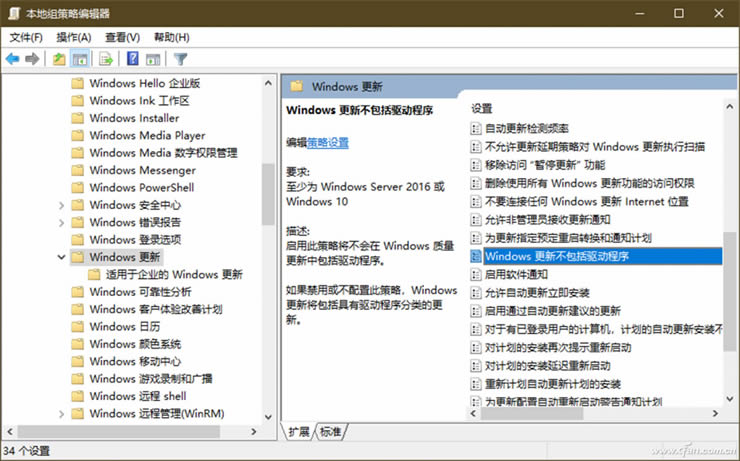The image size is (740, 461).
Task: Click the app icon in title bar
Action: [x=14, y=13]
